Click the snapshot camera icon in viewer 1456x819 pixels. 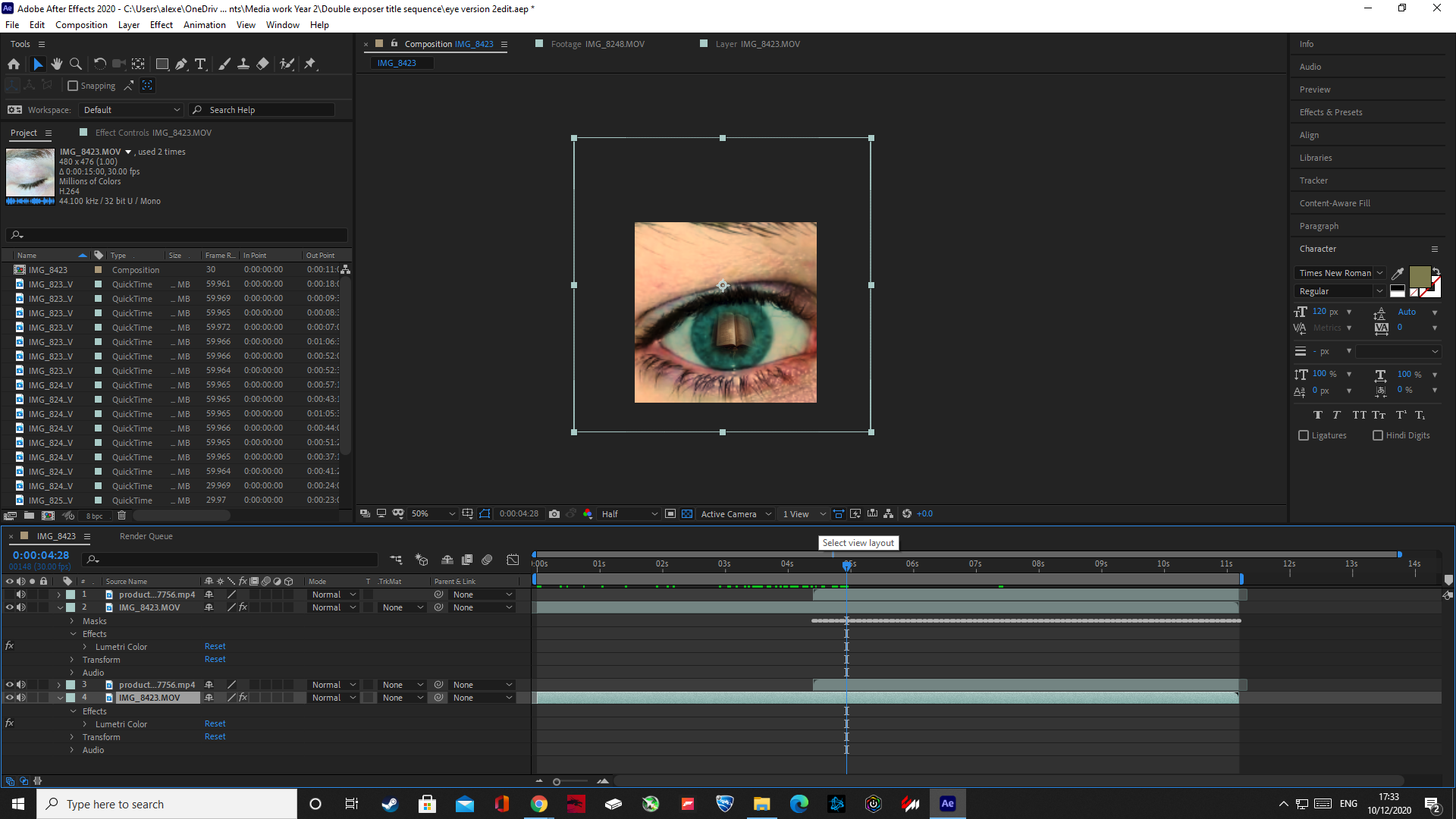554,514
